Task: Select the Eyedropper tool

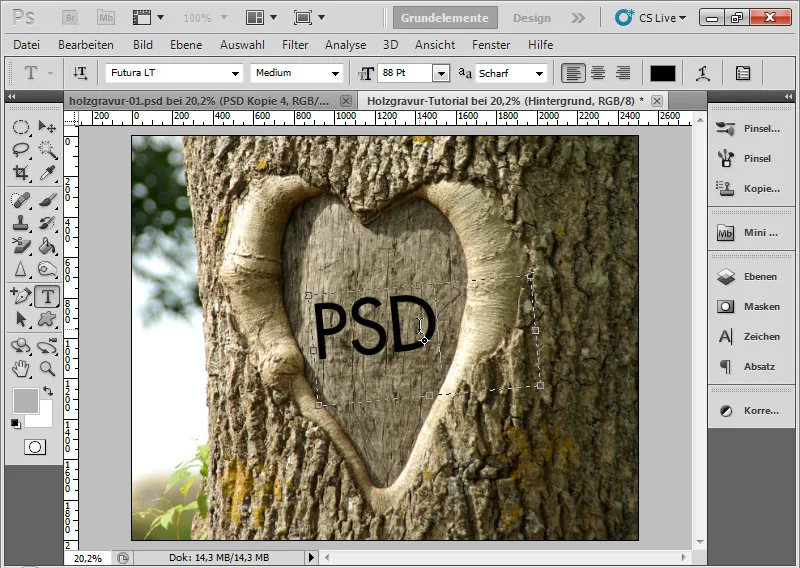Action: click(47, 173)
